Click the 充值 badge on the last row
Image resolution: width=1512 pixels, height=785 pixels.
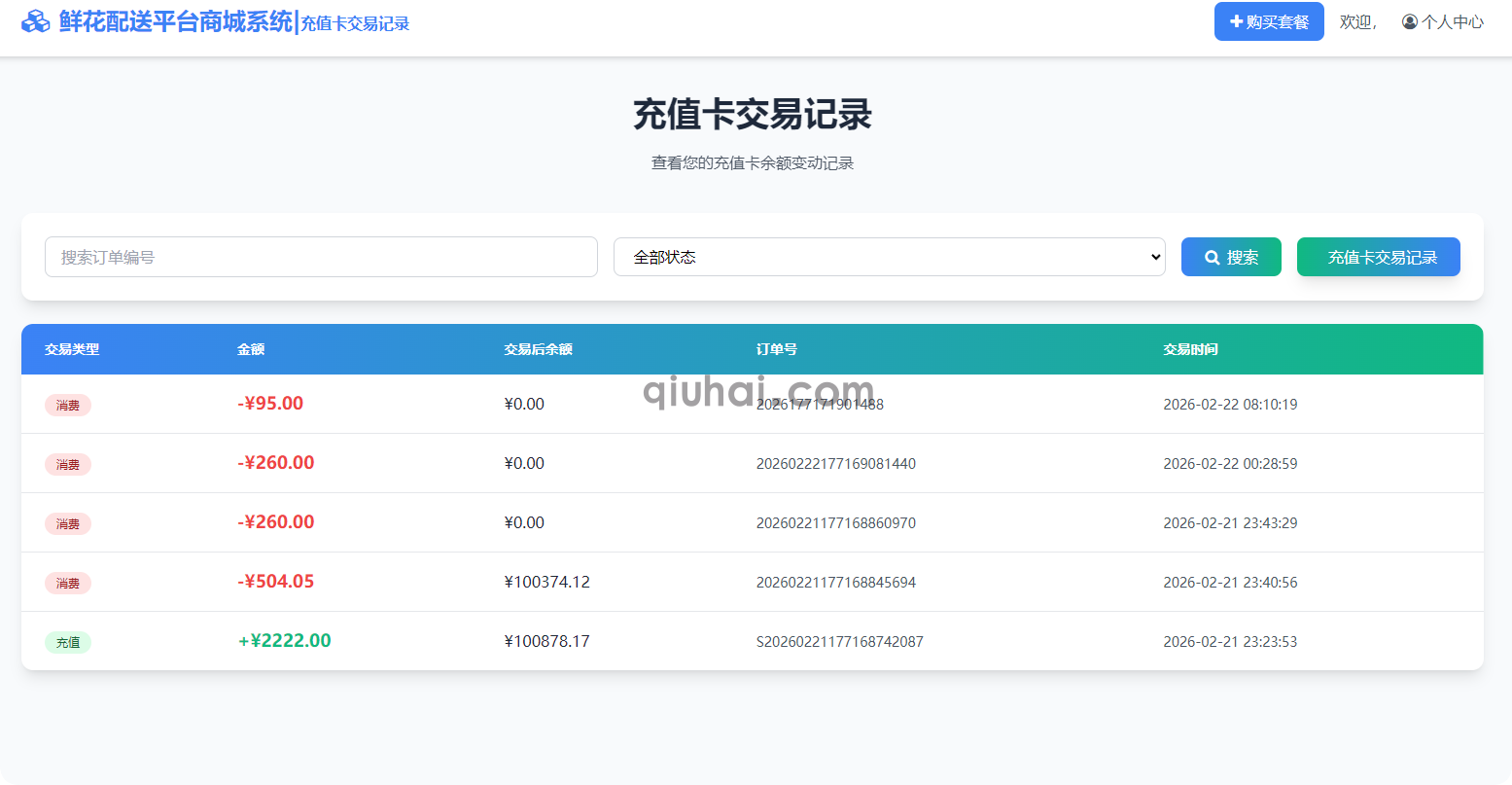tap(68, 641)
